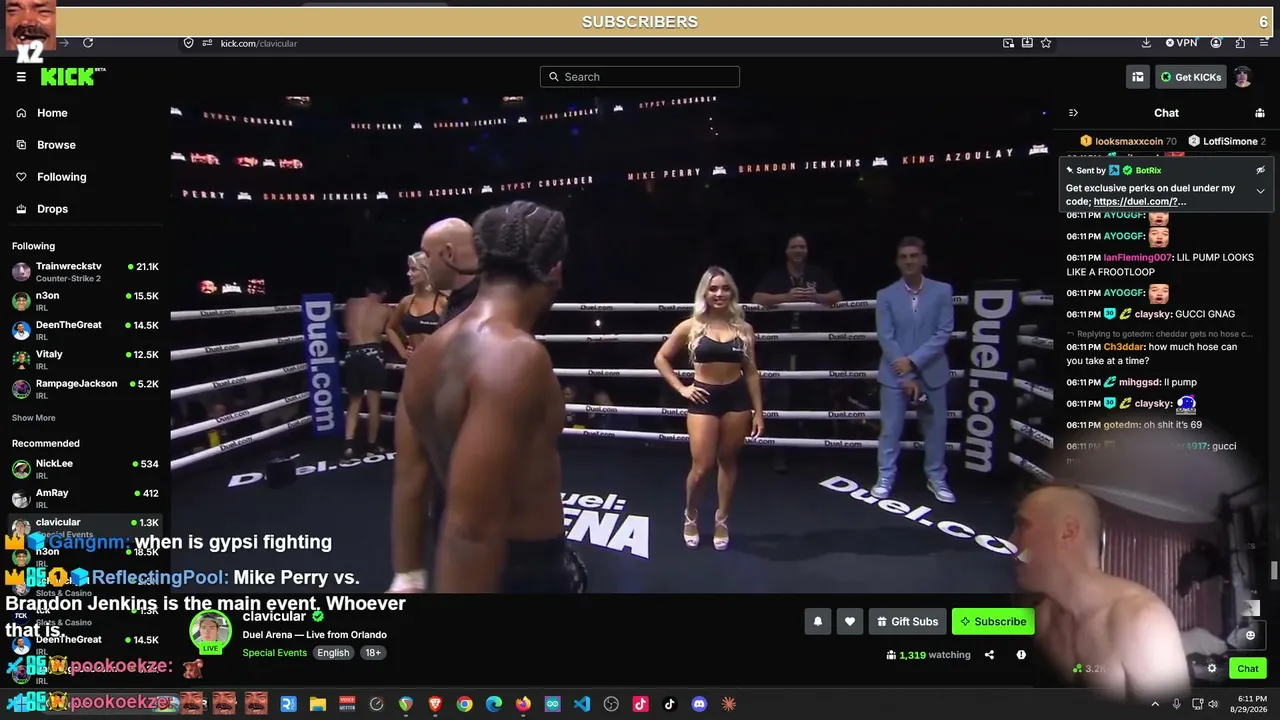The width and height of the screenshot is (1280, 720).
Task: Focus the Kick search field
Action: pyautogui.click(x=640, y=77)
